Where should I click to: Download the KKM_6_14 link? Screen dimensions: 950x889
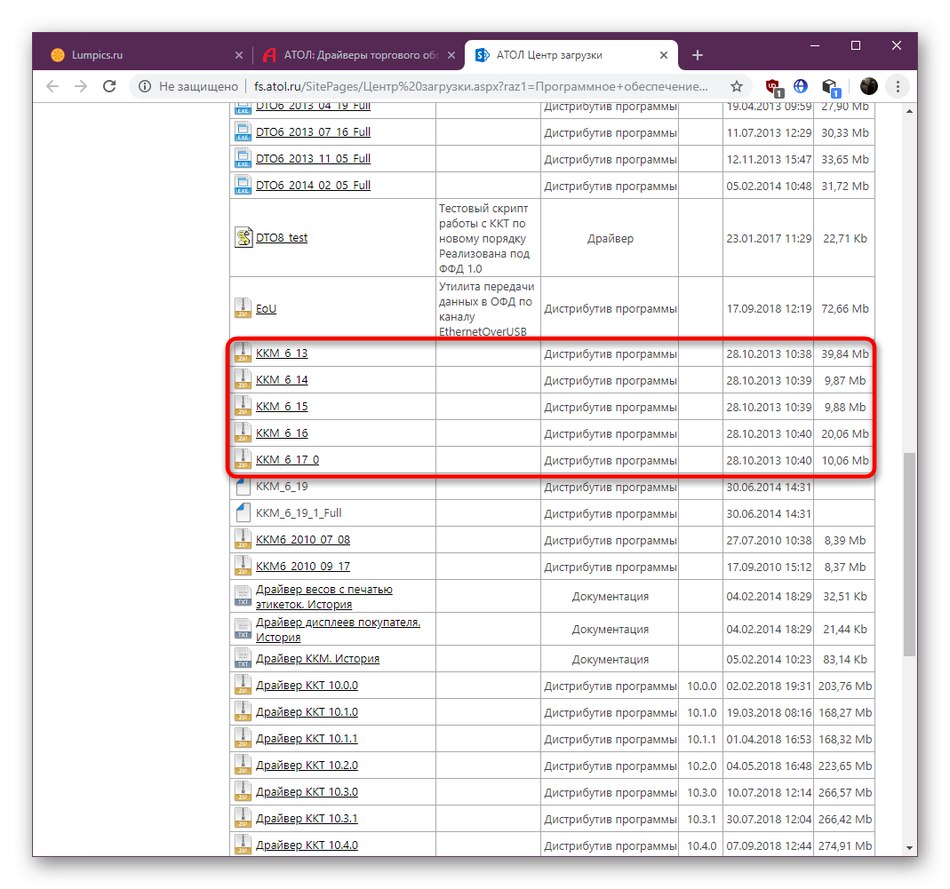pyautogui.click(x=282, y=379)
